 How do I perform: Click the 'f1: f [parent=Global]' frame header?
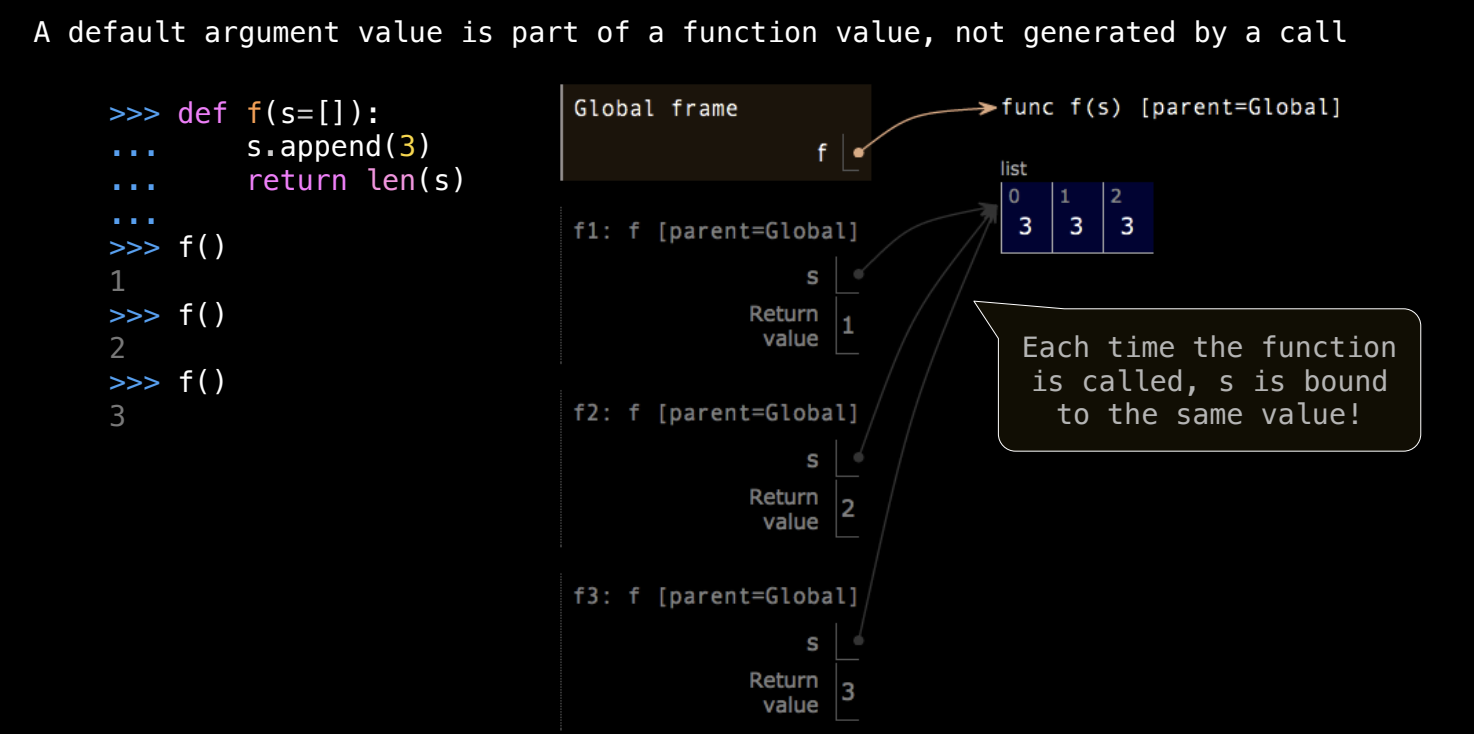[716, 232]
